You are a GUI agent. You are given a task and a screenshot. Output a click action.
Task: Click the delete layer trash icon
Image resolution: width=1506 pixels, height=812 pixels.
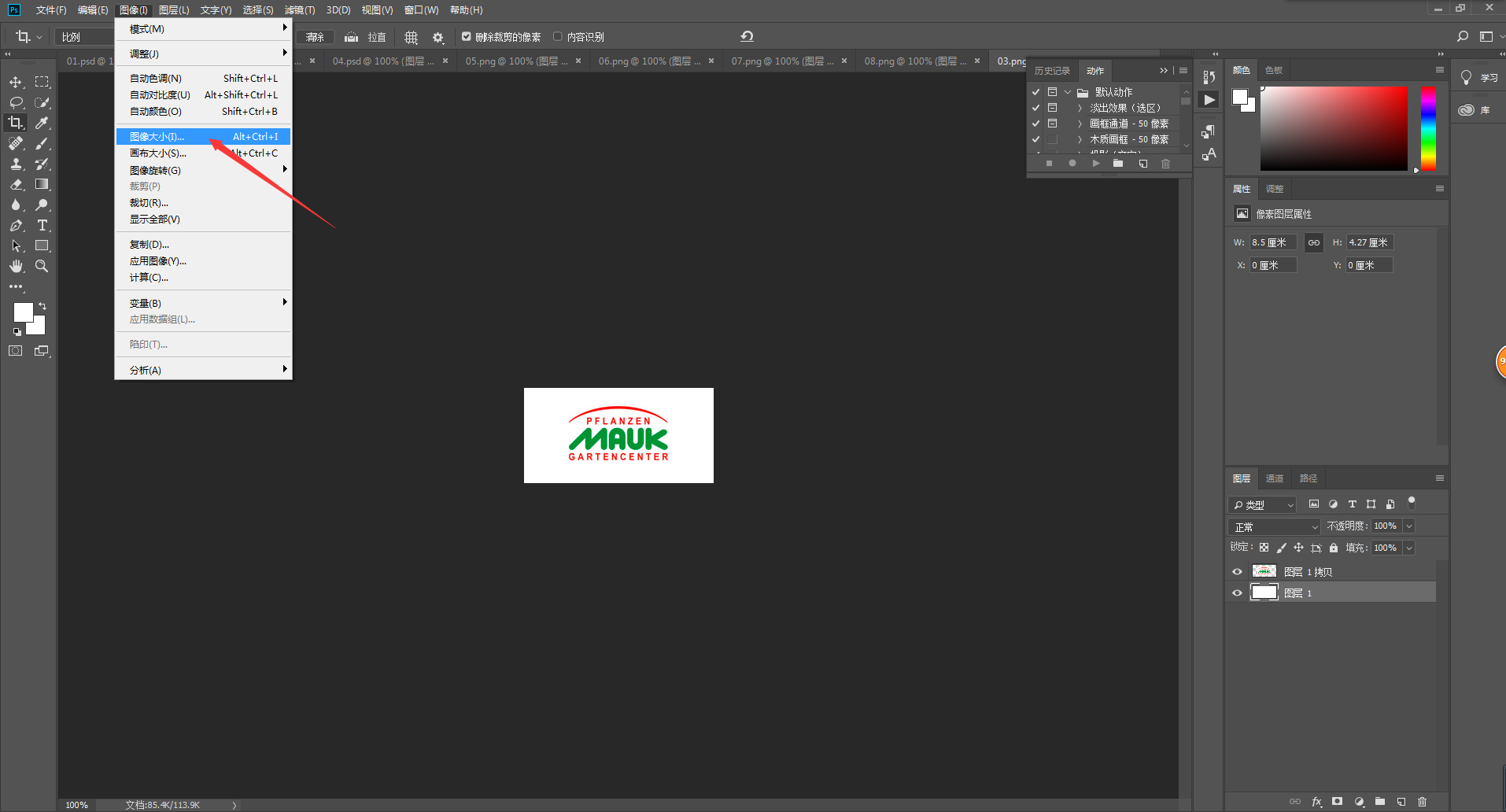[1422, 802]
